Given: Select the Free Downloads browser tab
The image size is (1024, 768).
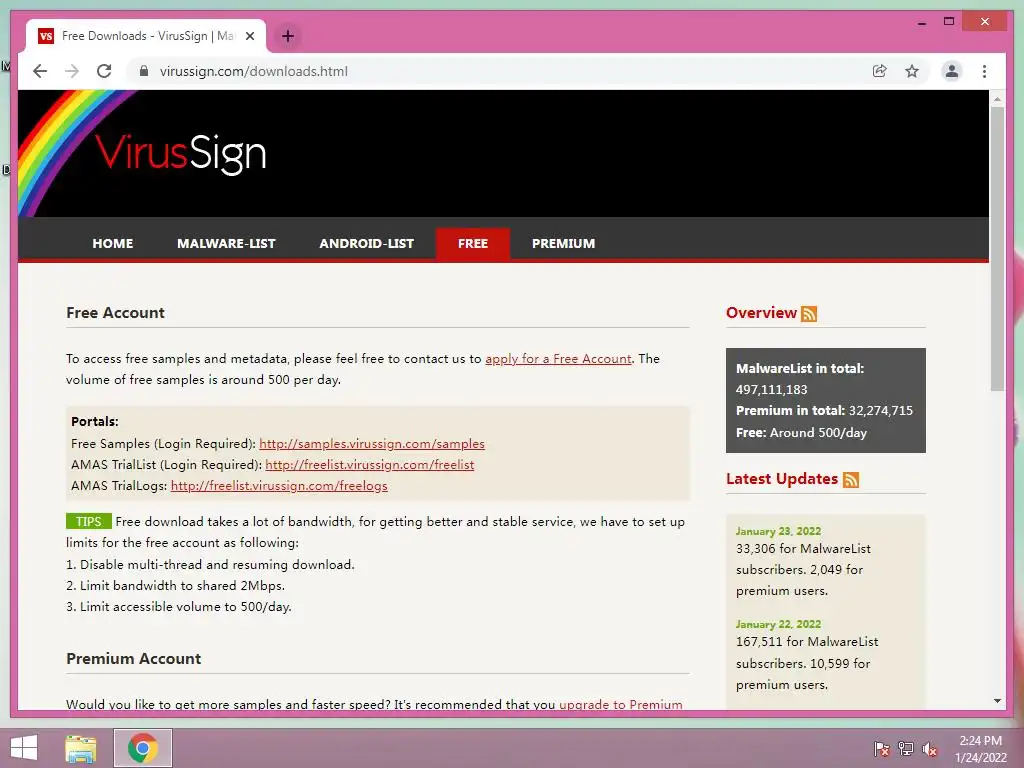Looking at the screenshot, I should pos(145,36).
